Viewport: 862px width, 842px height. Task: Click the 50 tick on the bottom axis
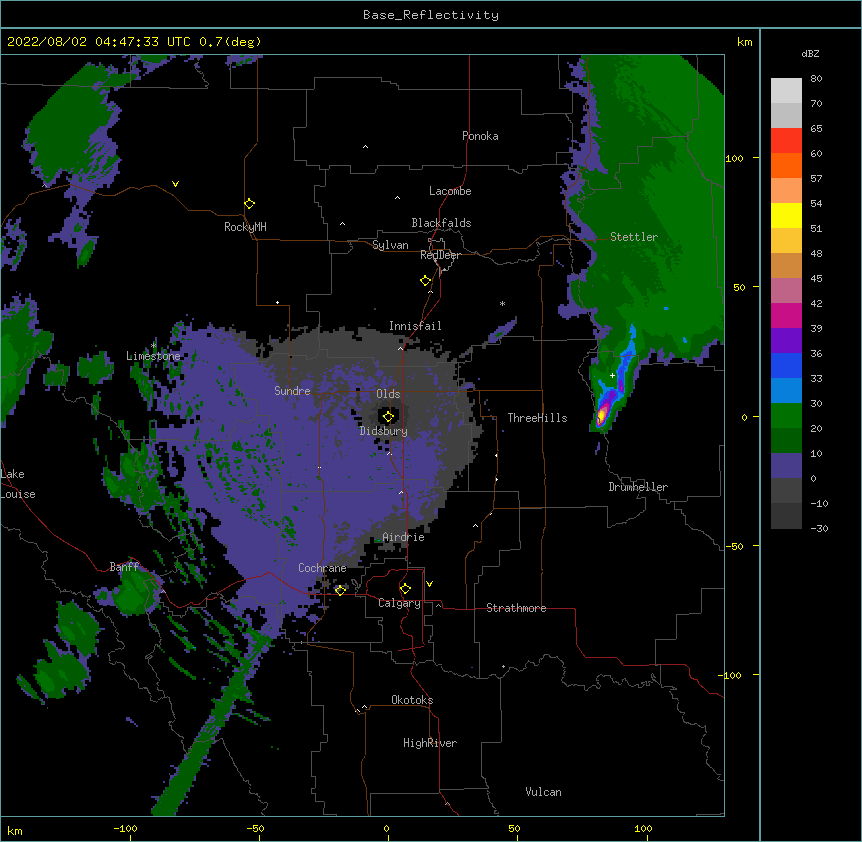[x=514, y=829]
